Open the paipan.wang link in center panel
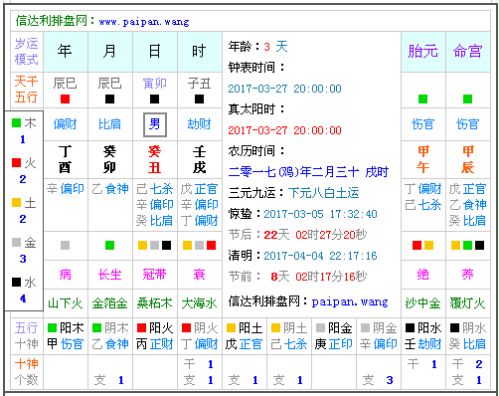The image size is (500, 396). click(350, 302)
